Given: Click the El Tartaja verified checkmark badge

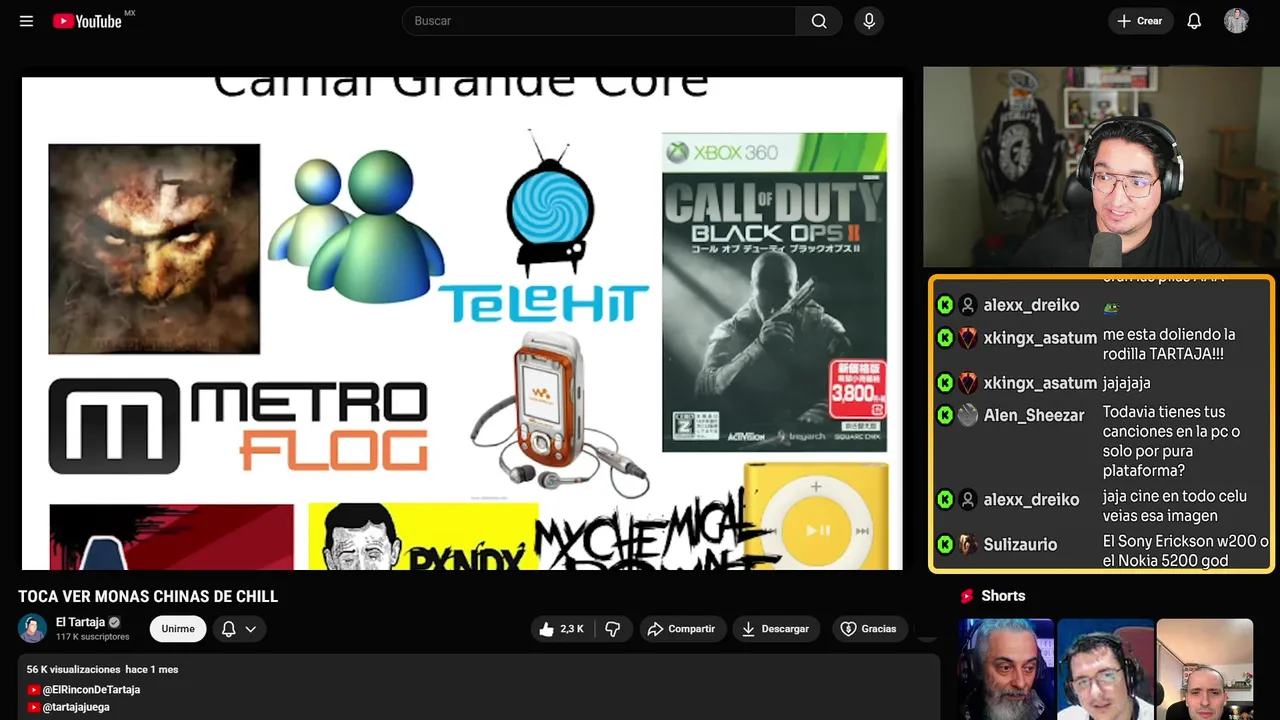Looking at the screenshot, I should coord(114,622).
